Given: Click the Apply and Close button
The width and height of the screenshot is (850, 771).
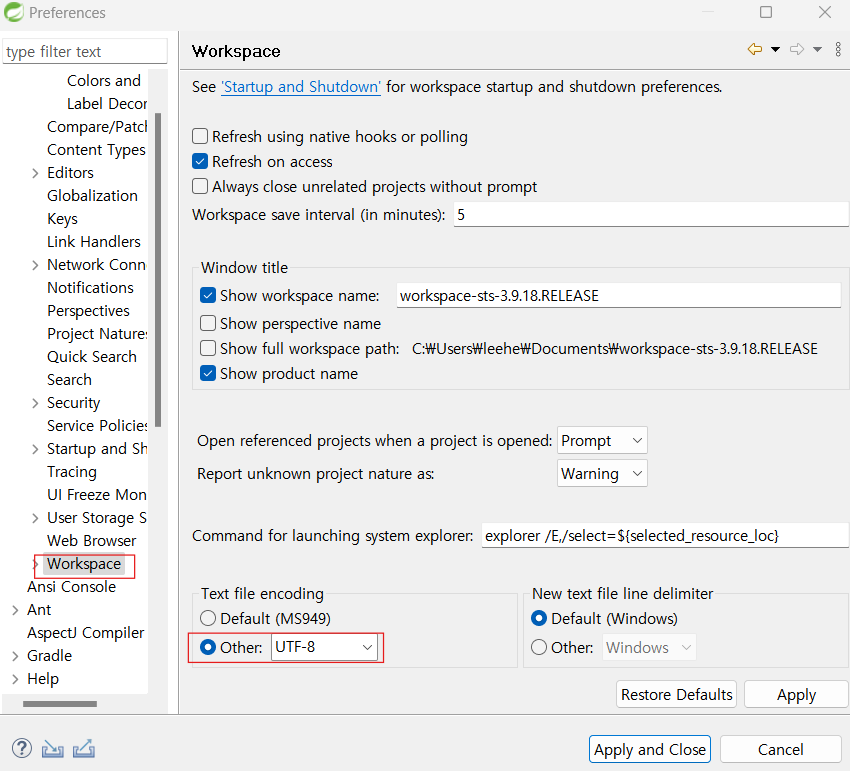Looking at the screenshot, I should click(649, 749).
